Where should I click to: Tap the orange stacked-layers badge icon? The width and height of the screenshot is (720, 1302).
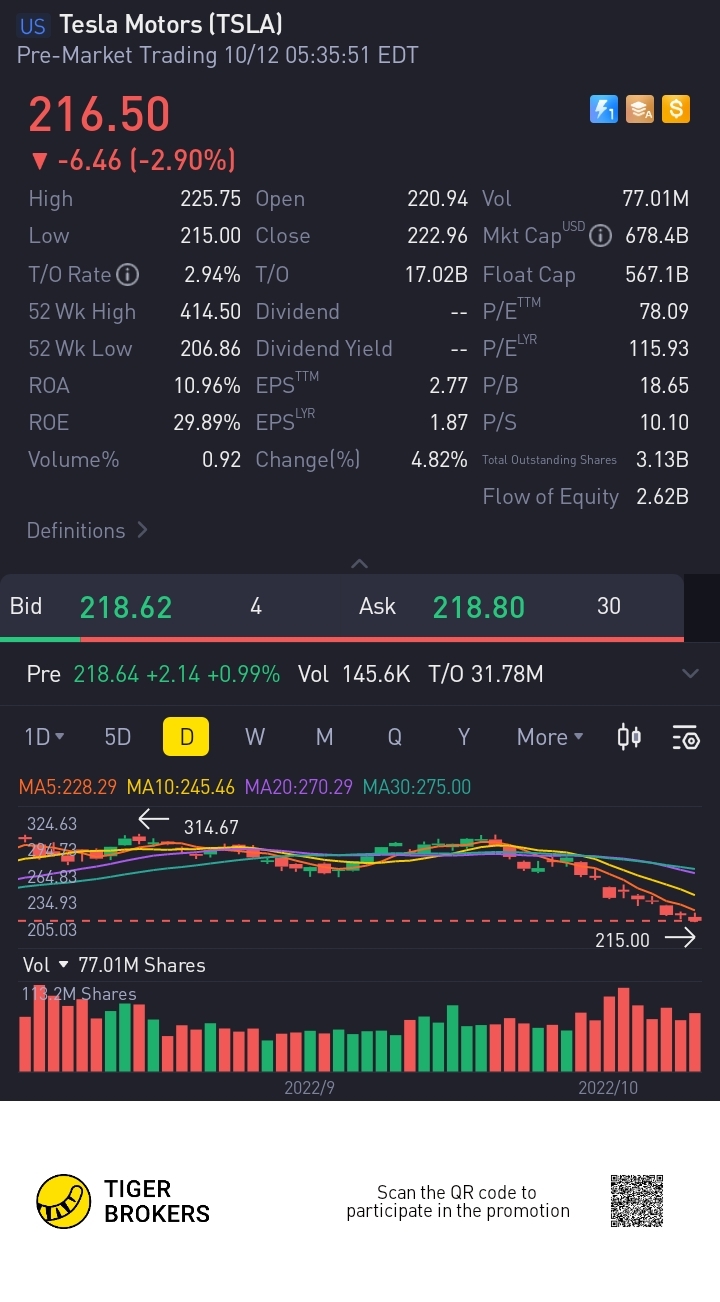tap(640, 109)
